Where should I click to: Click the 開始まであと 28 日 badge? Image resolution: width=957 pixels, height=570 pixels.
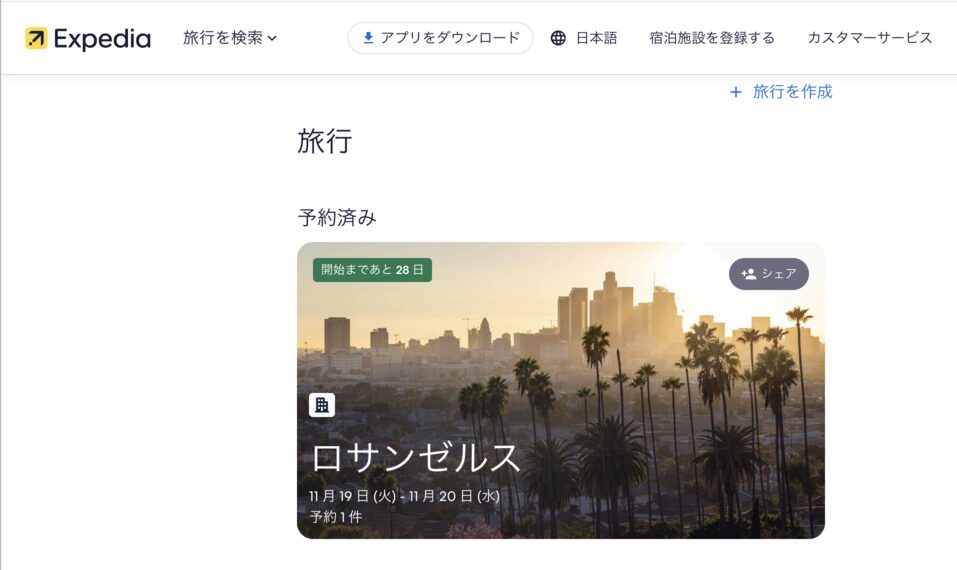(x=372, y=270)
